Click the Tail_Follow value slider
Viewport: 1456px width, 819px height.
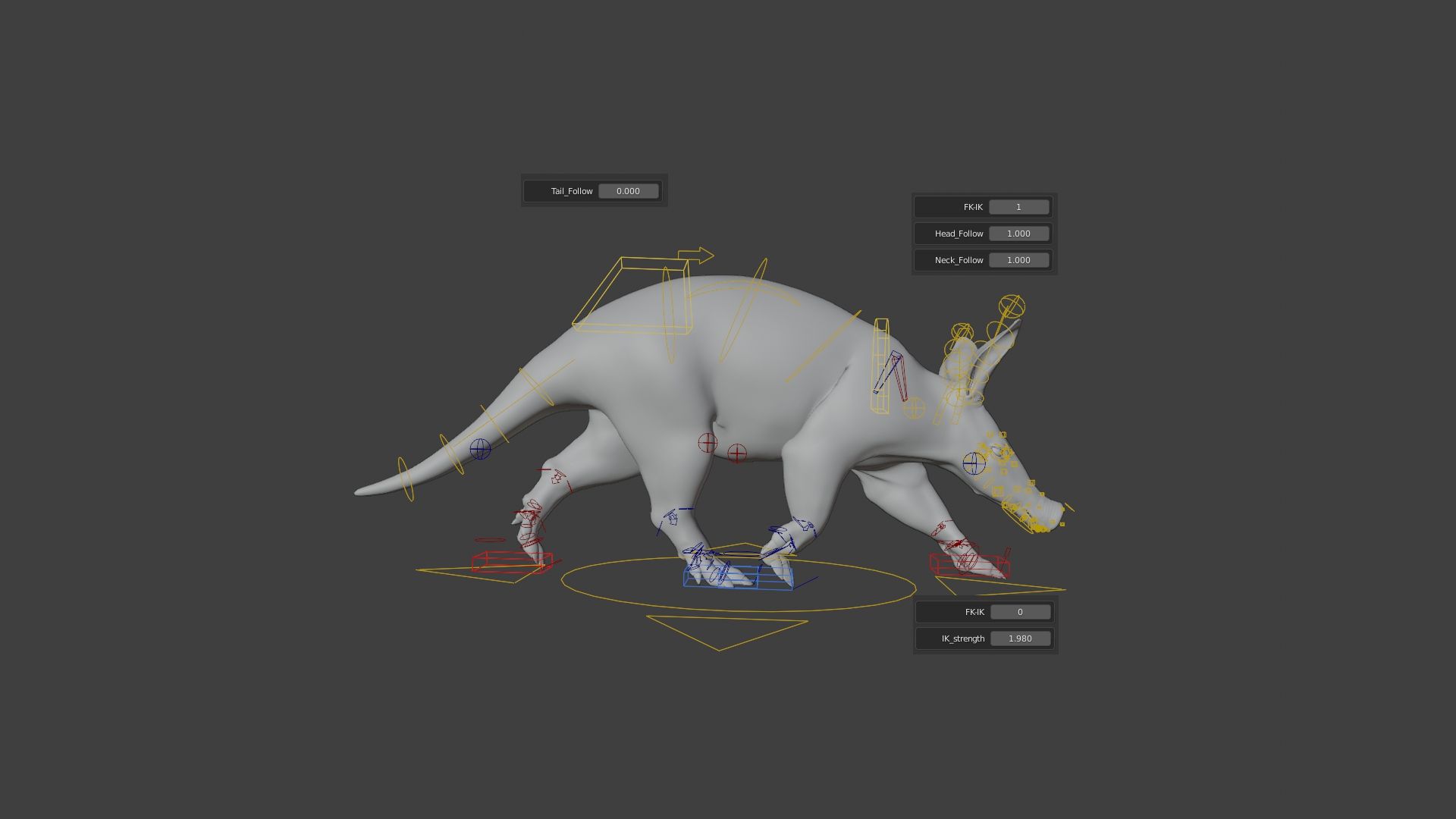coord(628,191)
